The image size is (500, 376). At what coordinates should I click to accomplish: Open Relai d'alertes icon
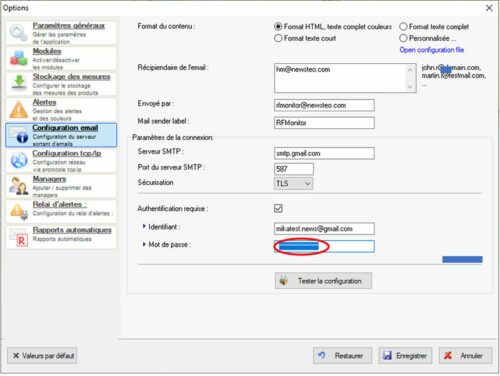point(19,212)
